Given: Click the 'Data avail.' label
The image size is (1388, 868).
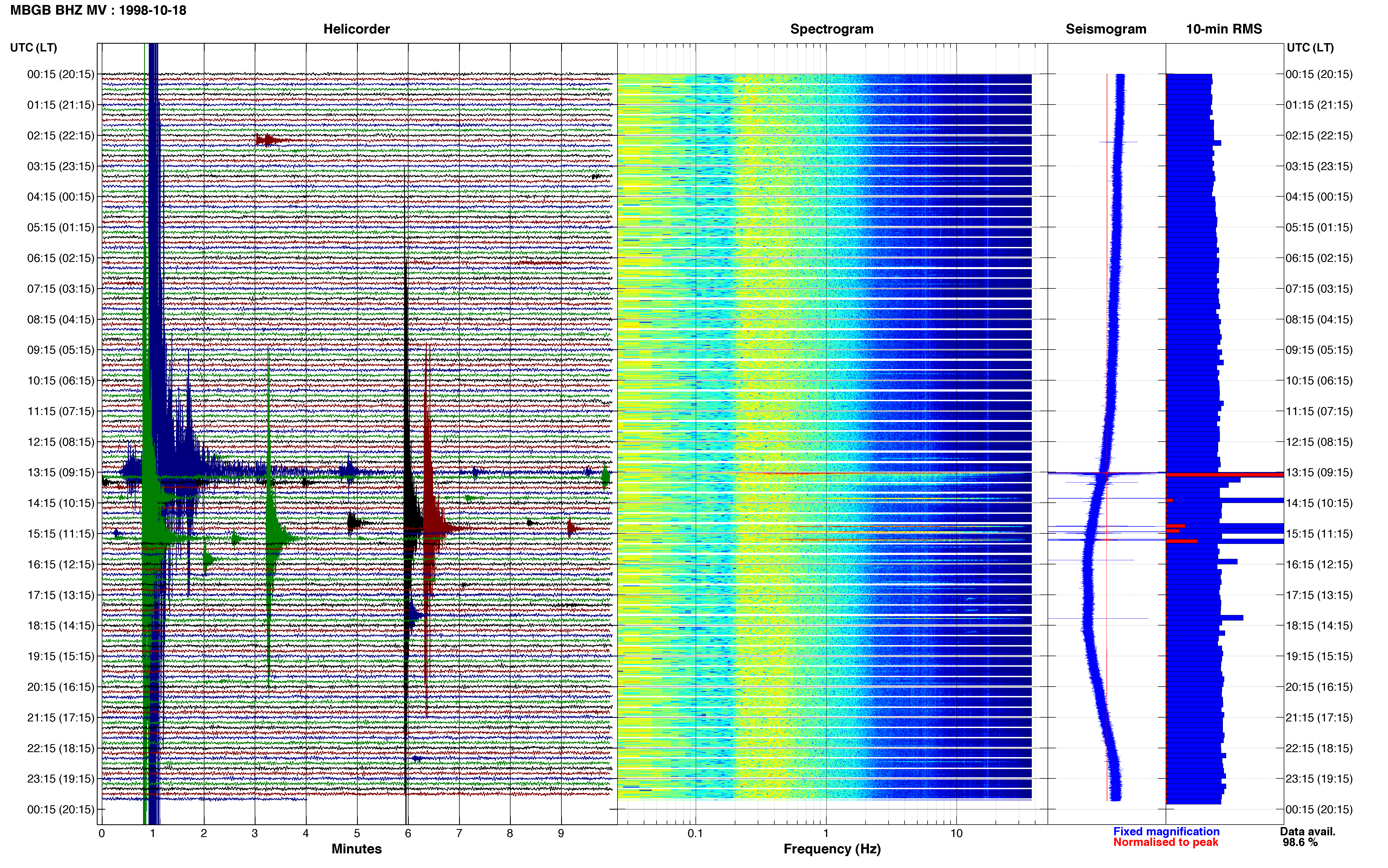Looking at the screenshot, I should pyautogui.click(x=1308, y=832).
